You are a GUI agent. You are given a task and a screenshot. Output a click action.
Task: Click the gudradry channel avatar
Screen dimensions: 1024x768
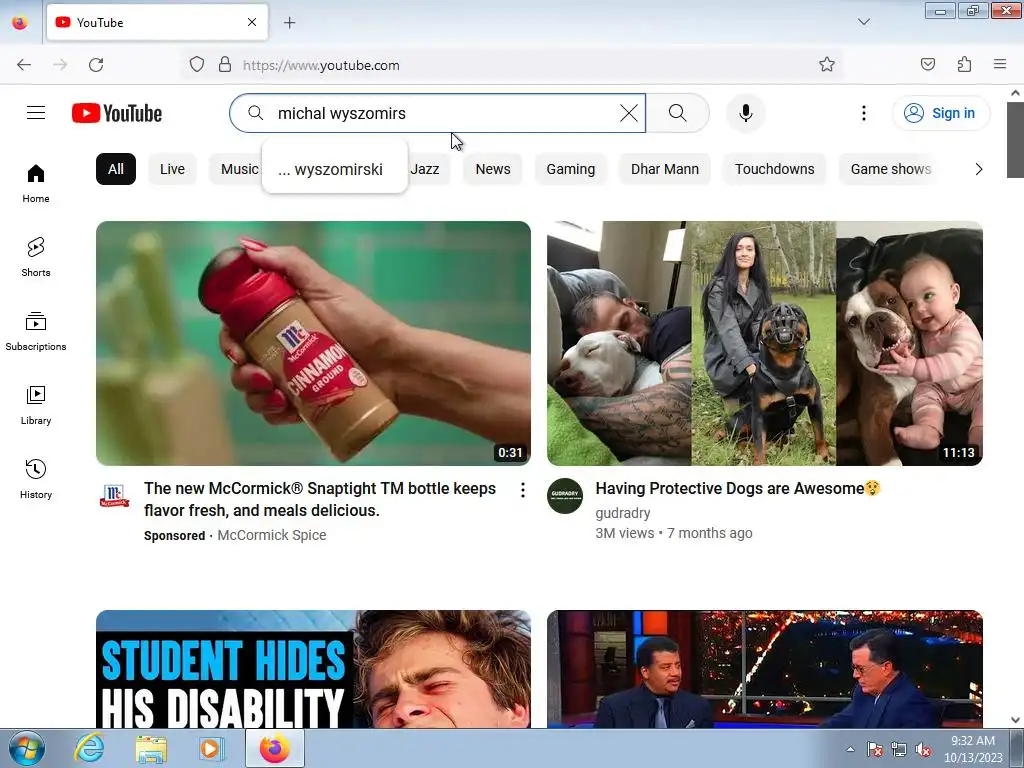point(565,496)
